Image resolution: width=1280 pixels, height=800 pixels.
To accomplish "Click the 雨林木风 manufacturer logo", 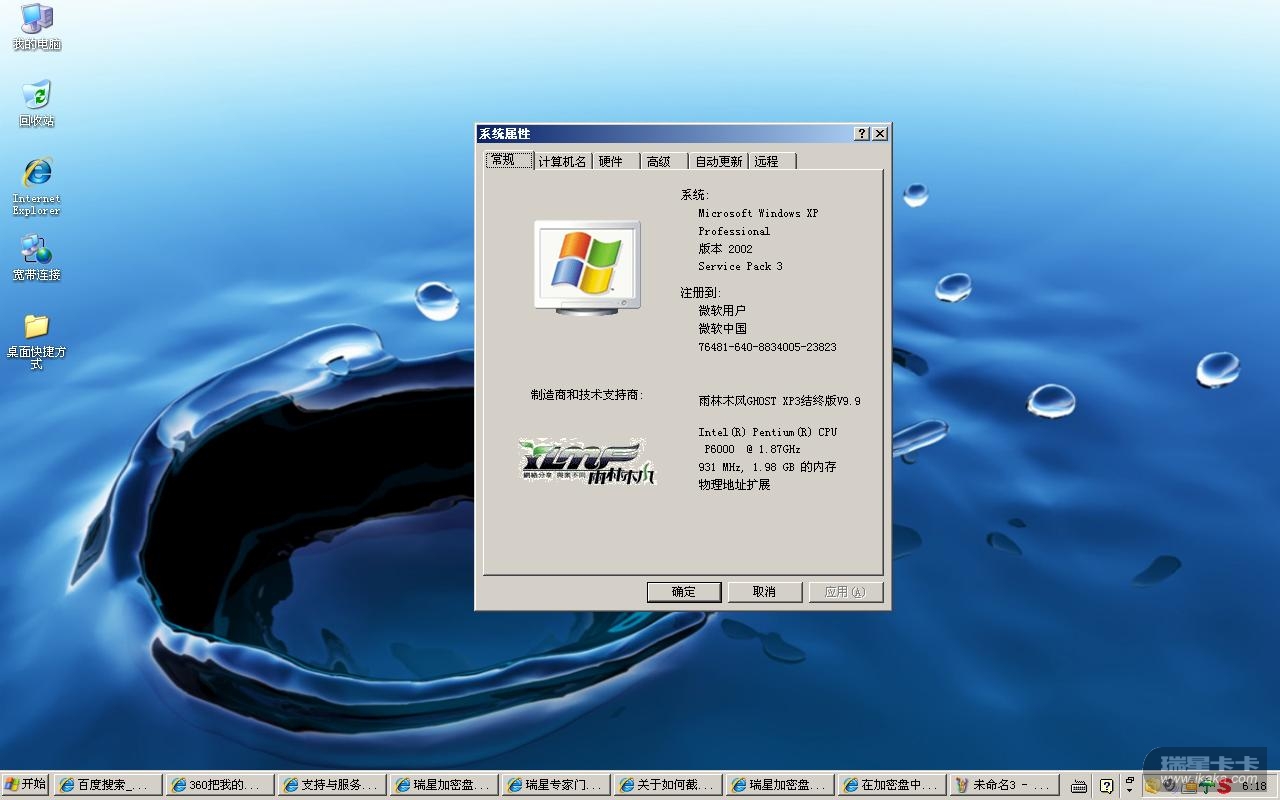I will pyautogui.click(x=588, y=463).
